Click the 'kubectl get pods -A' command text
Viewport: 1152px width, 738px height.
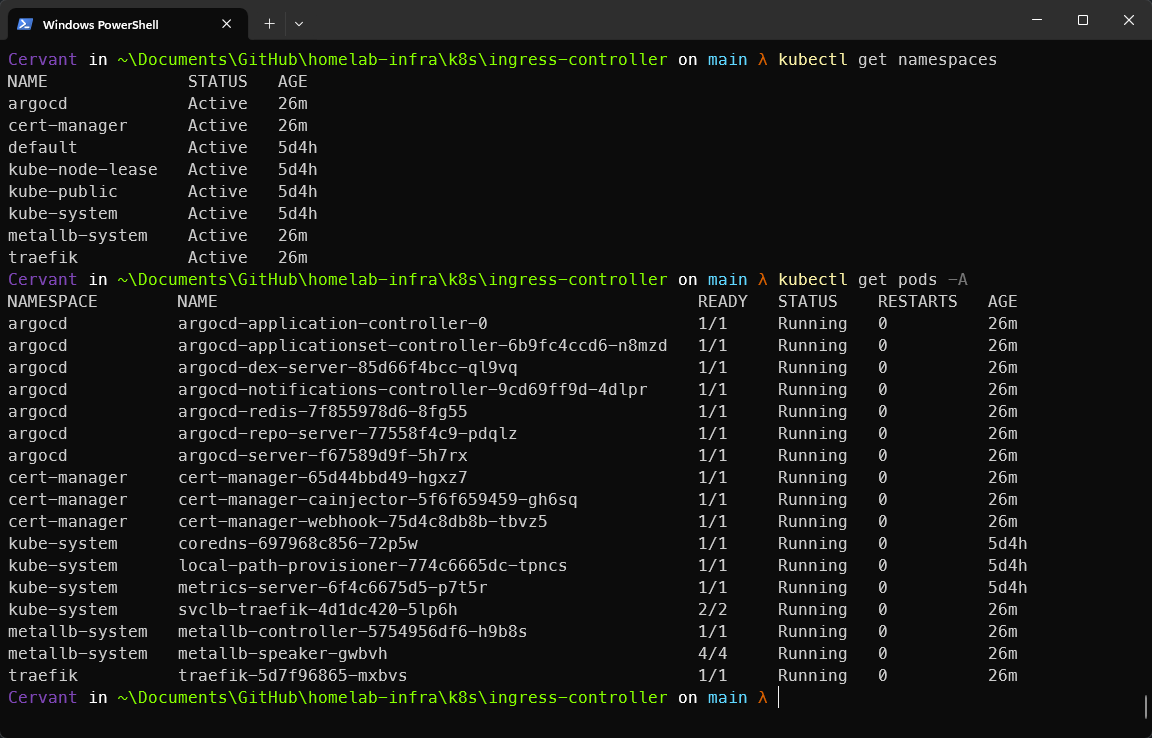pyautogui.click(x=872, y=280)
